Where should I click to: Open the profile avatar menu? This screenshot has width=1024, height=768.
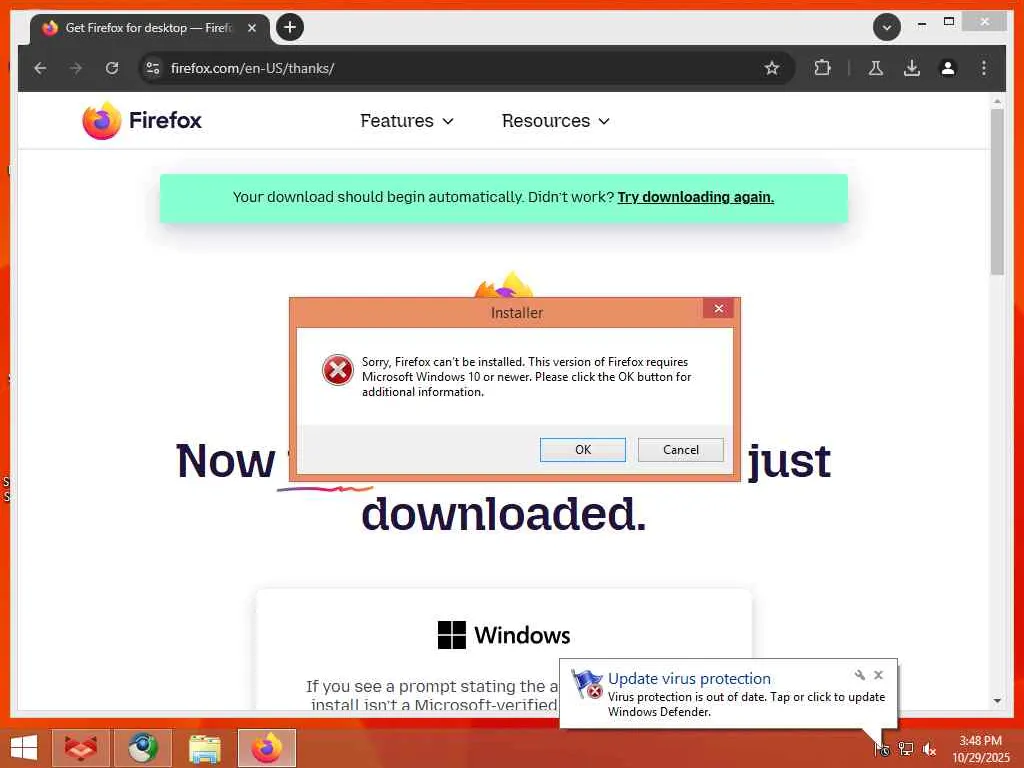point(948,68)
